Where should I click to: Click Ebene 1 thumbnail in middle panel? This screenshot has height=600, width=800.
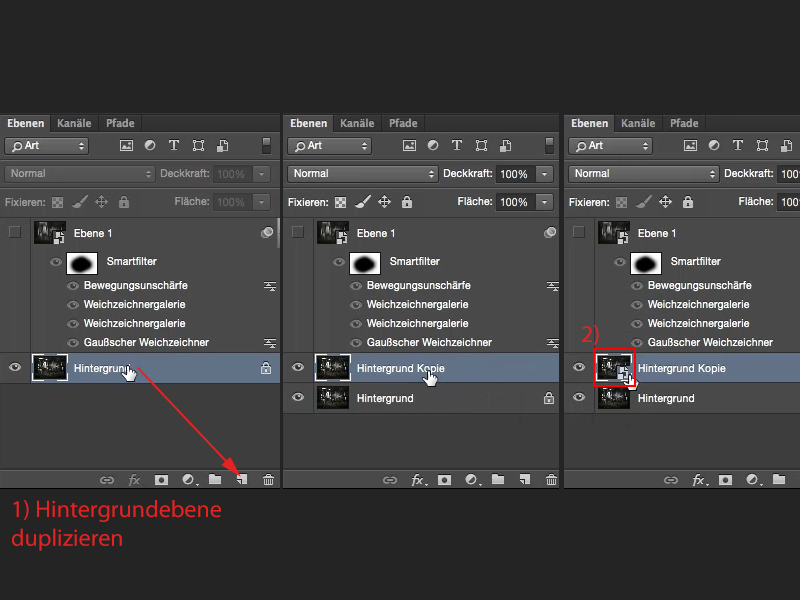click(333, 233)
